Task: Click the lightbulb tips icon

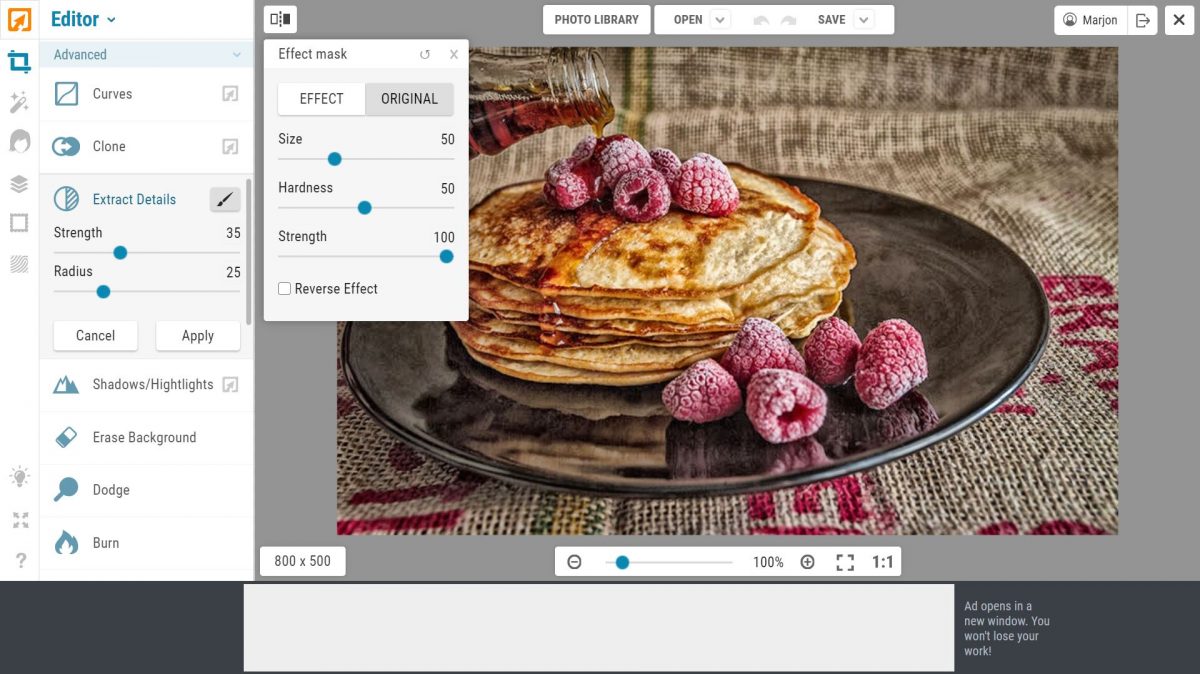Action: (x=18, y=477)
